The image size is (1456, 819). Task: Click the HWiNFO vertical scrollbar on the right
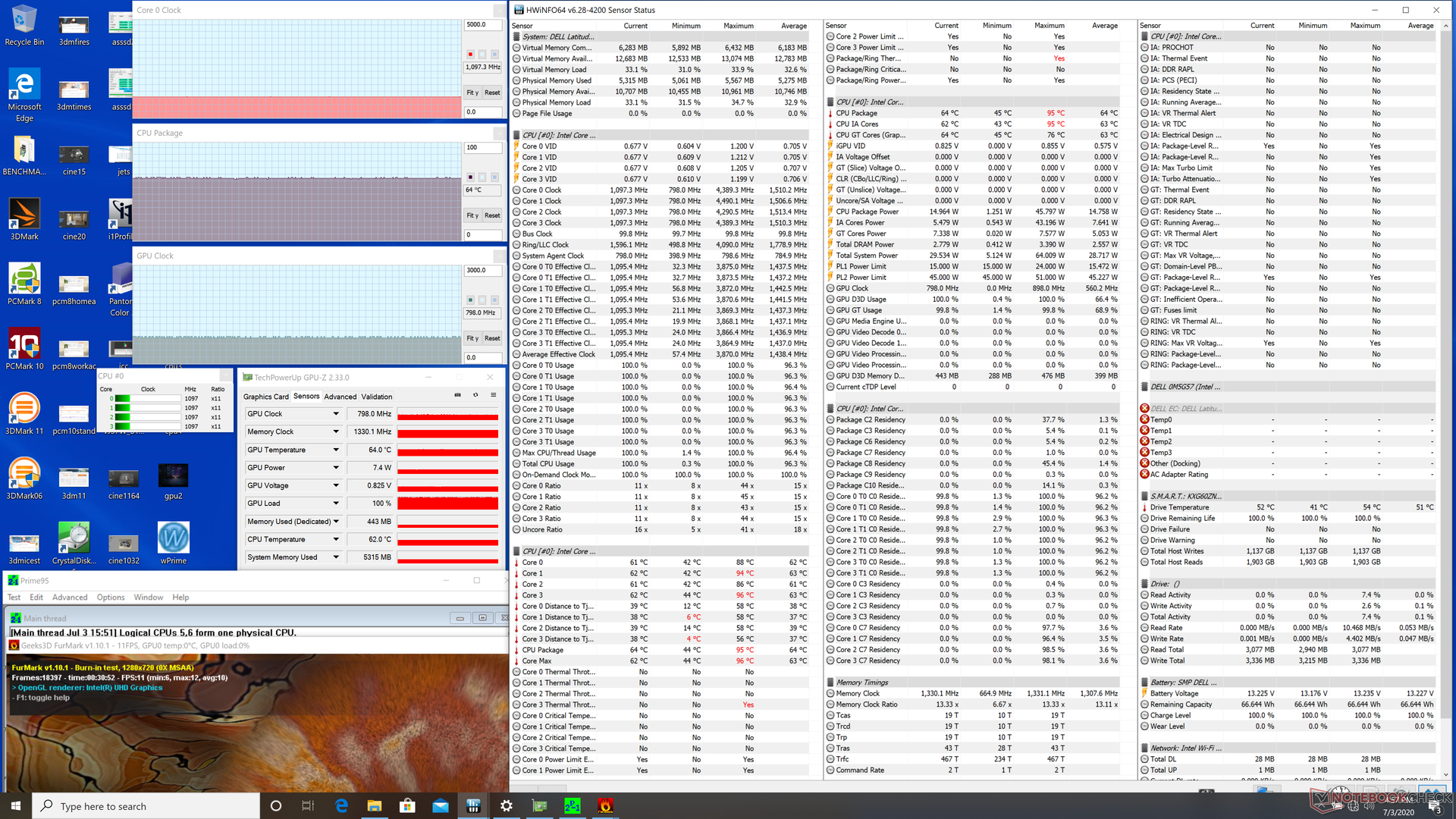1445,400
